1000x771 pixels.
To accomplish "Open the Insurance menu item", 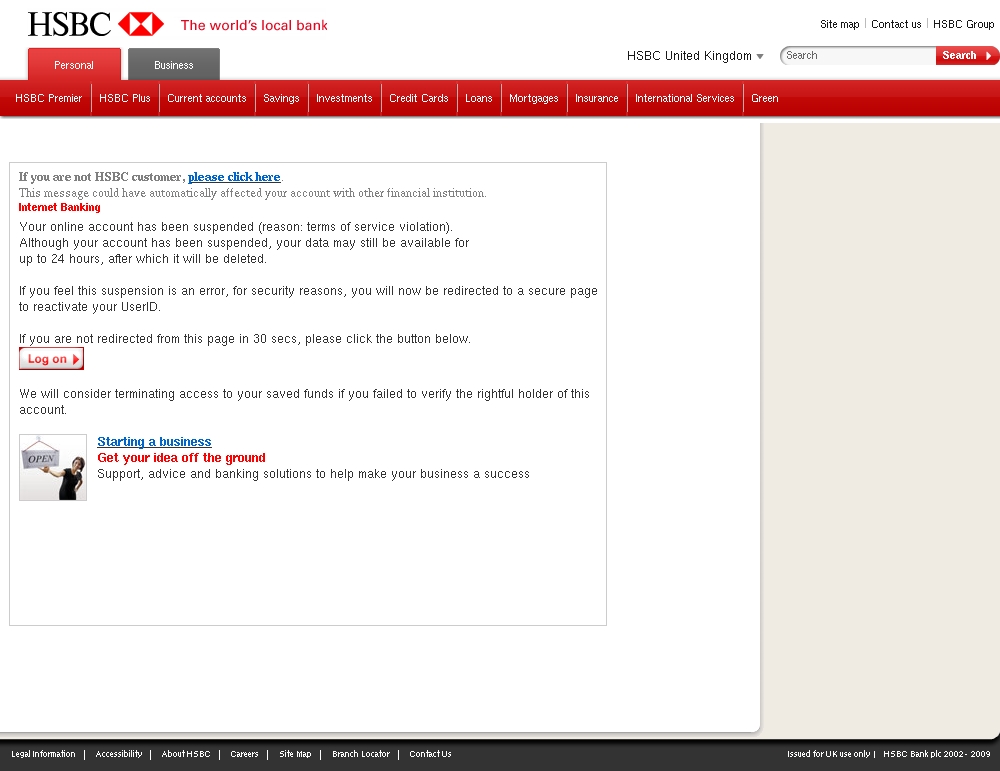I will 597,98.
